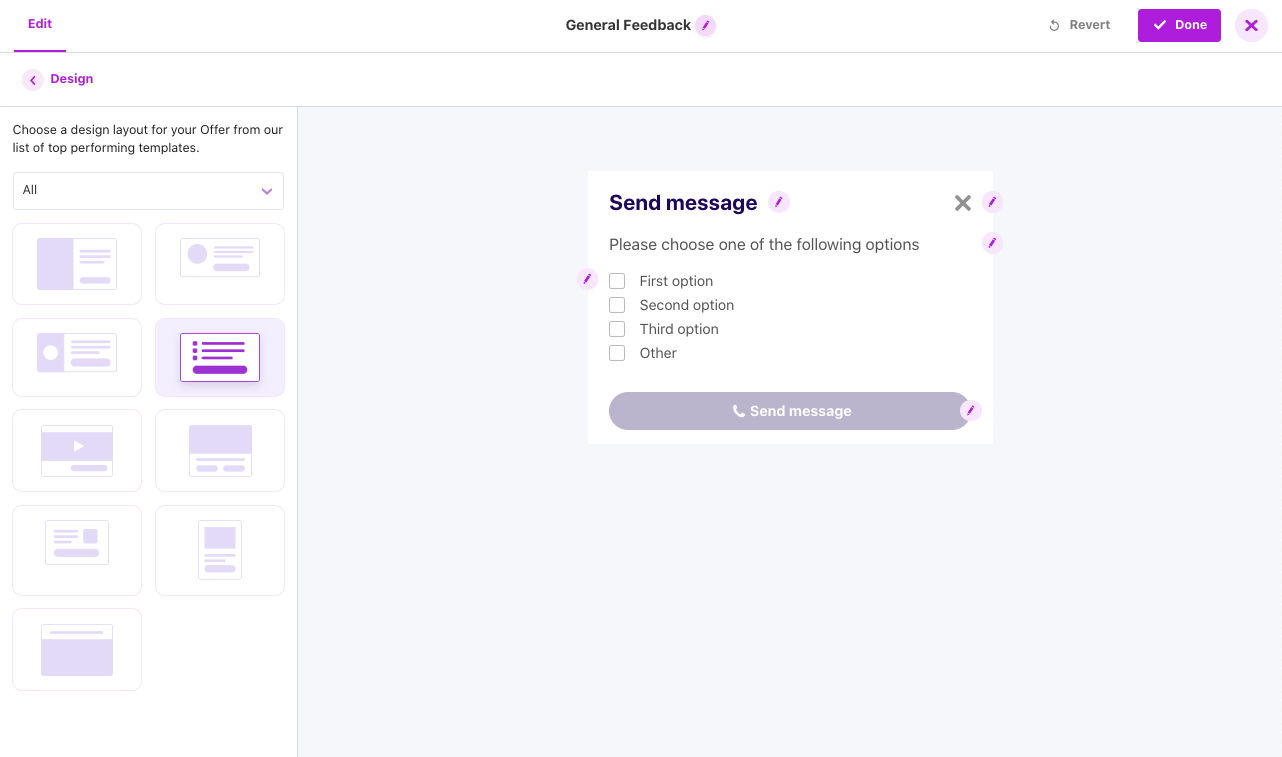1282x757 pixels.
Task: Check the First option checkbox
Action: tap(617, 281)
